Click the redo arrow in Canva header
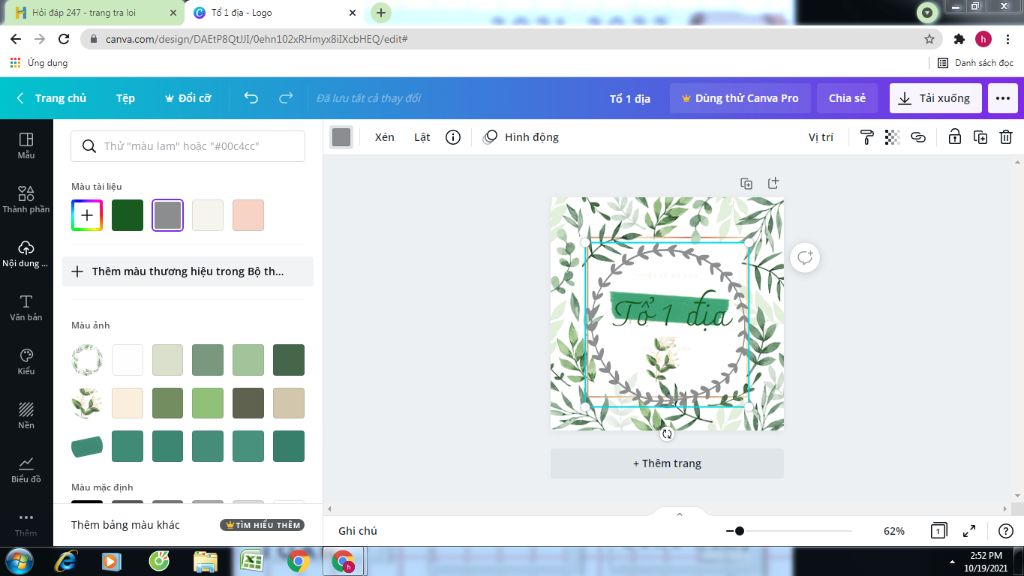This screenshot has height=576, width=1024. [x=286, y=98]
